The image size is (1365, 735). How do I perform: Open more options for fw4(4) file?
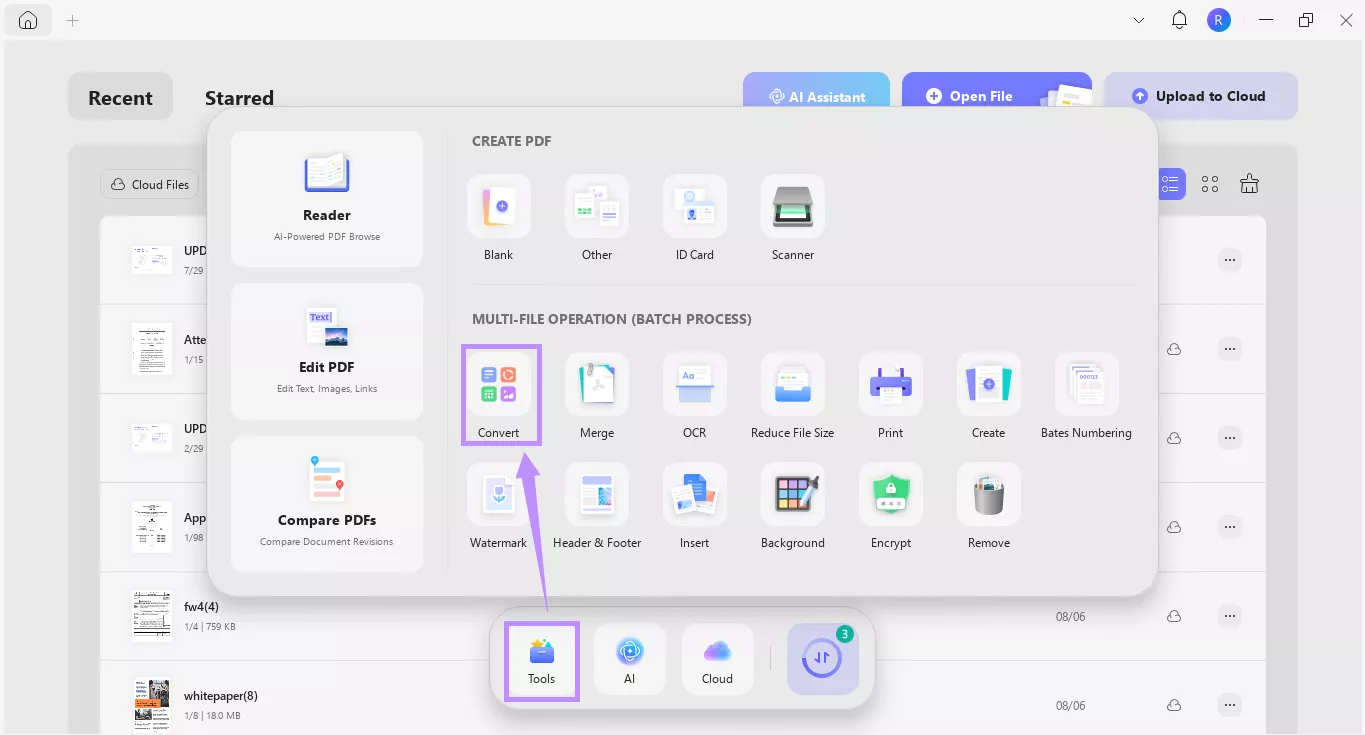click(1230, 616)
